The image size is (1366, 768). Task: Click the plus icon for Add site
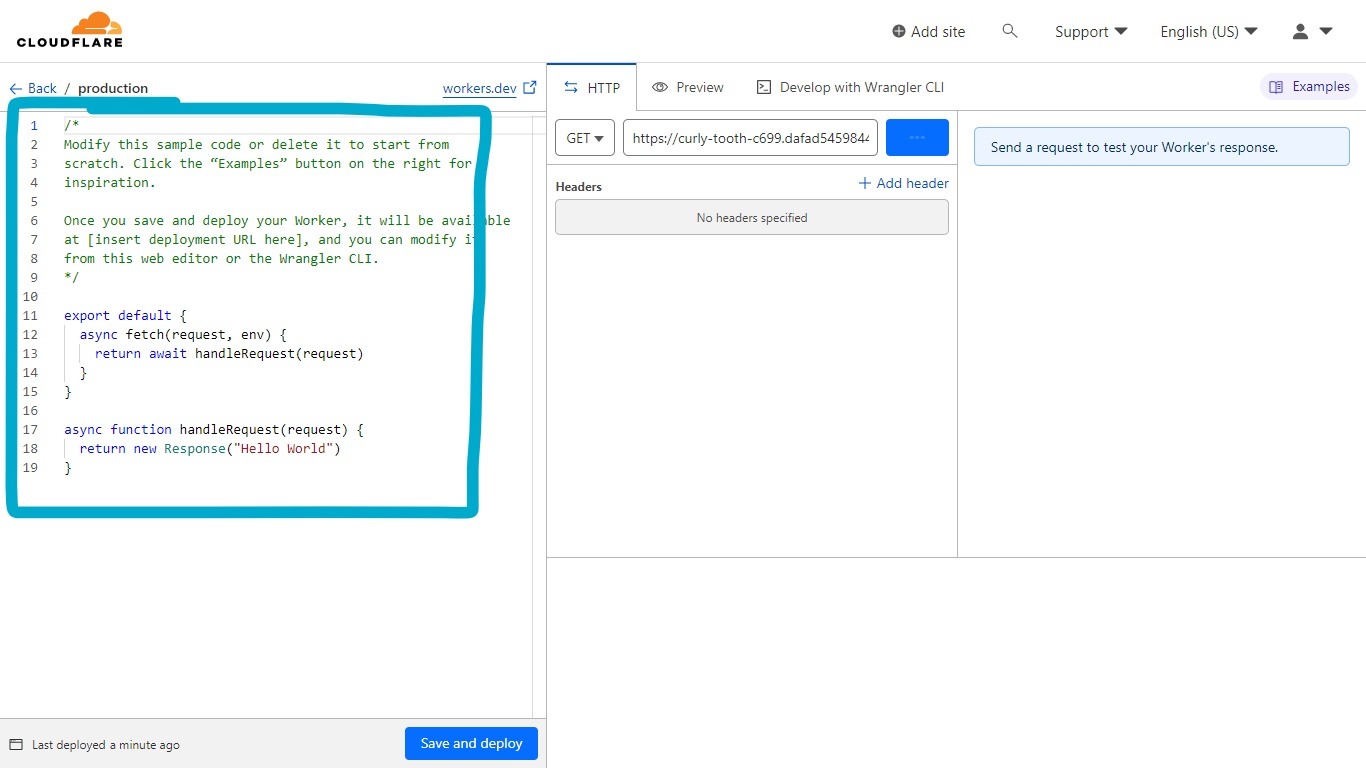[x=899, y=32]
